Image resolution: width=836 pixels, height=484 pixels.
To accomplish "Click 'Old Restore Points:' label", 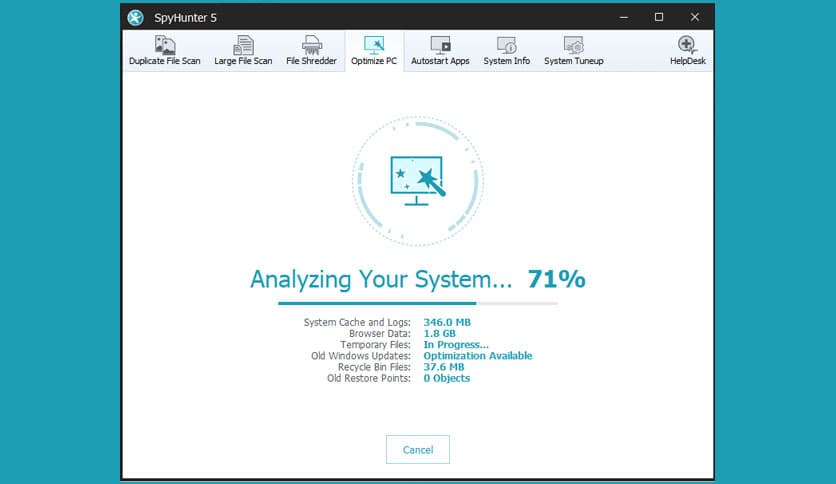I will coord(369,378).
